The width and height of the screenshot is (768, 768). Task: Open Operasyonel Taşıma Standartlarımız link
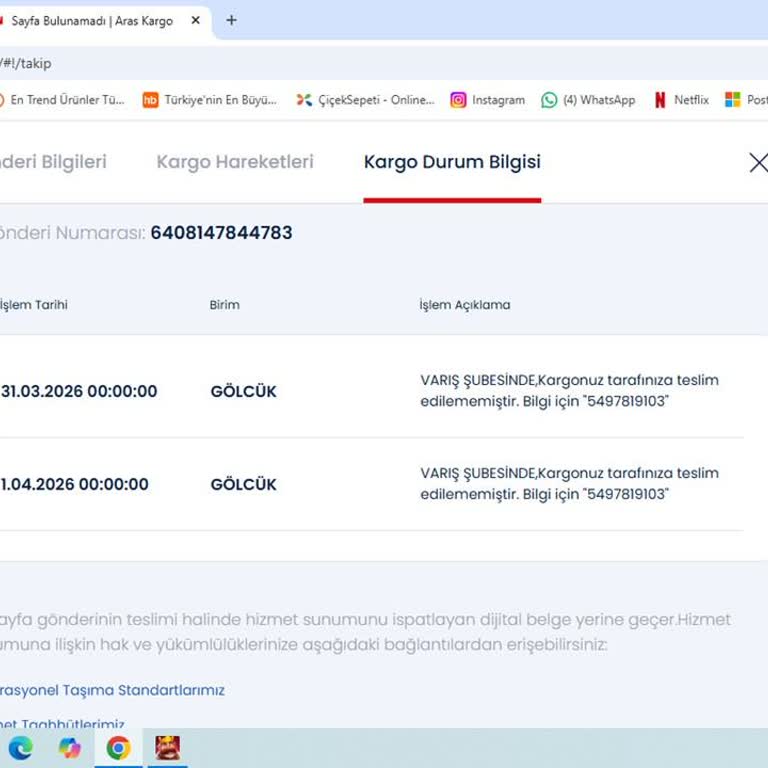(x=112, y=690)
